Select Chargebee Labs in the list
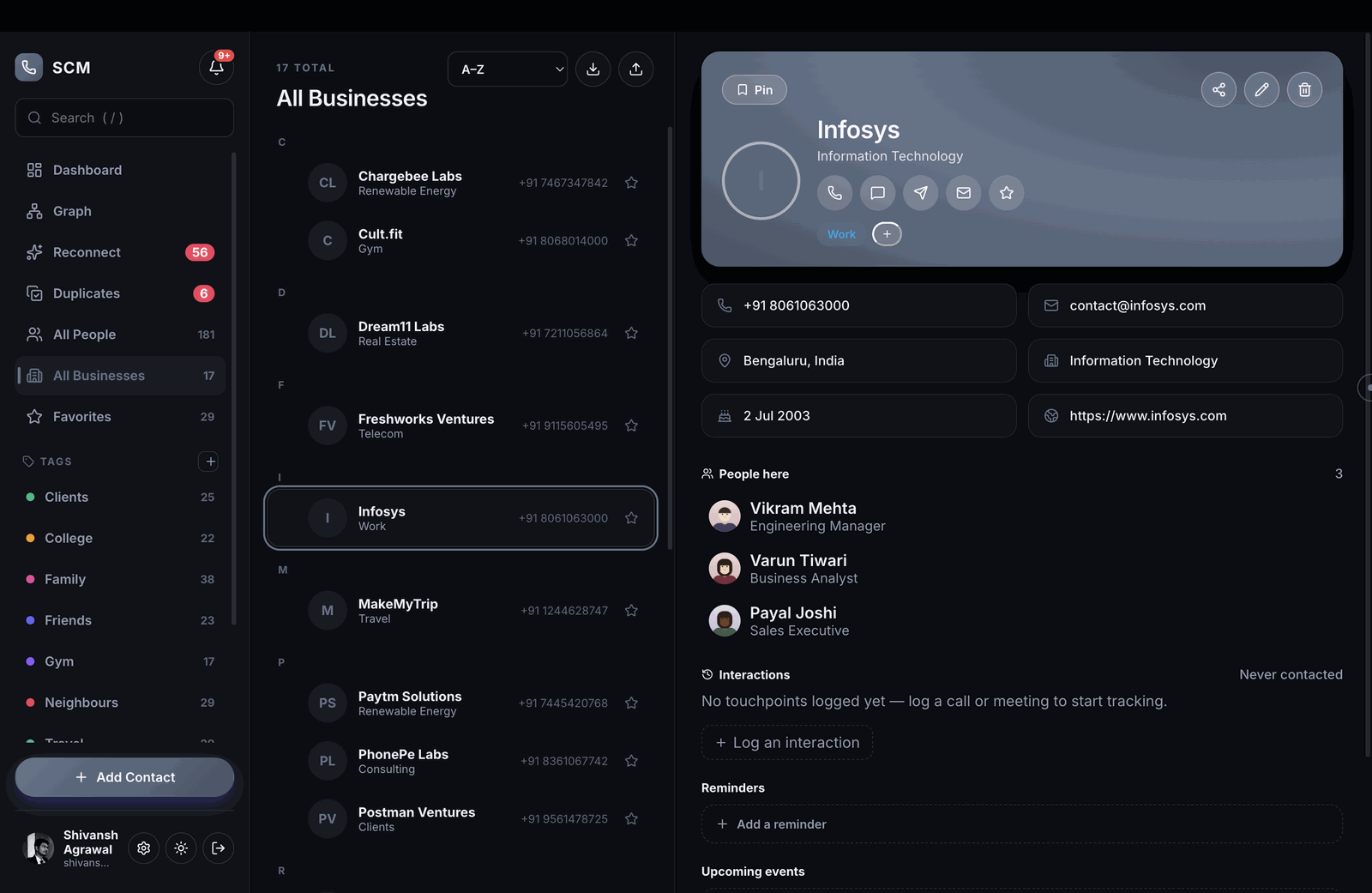 point(460,183)
